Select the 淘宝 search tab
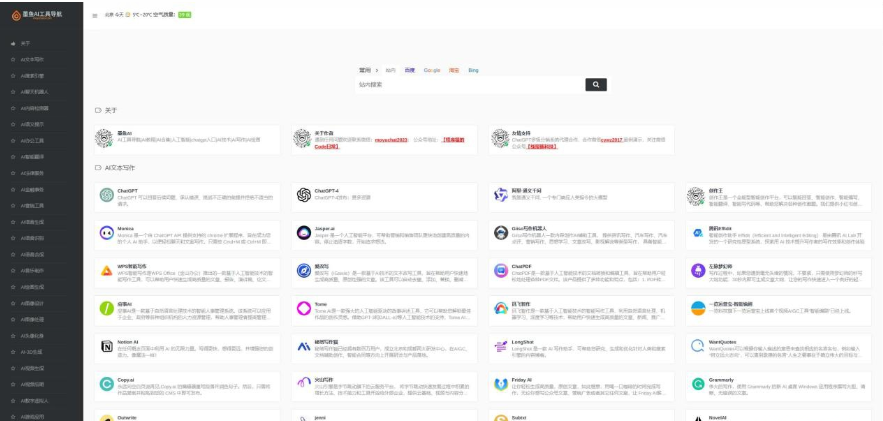The width and height of the screenshot is (883, 421). pos(454,70)
